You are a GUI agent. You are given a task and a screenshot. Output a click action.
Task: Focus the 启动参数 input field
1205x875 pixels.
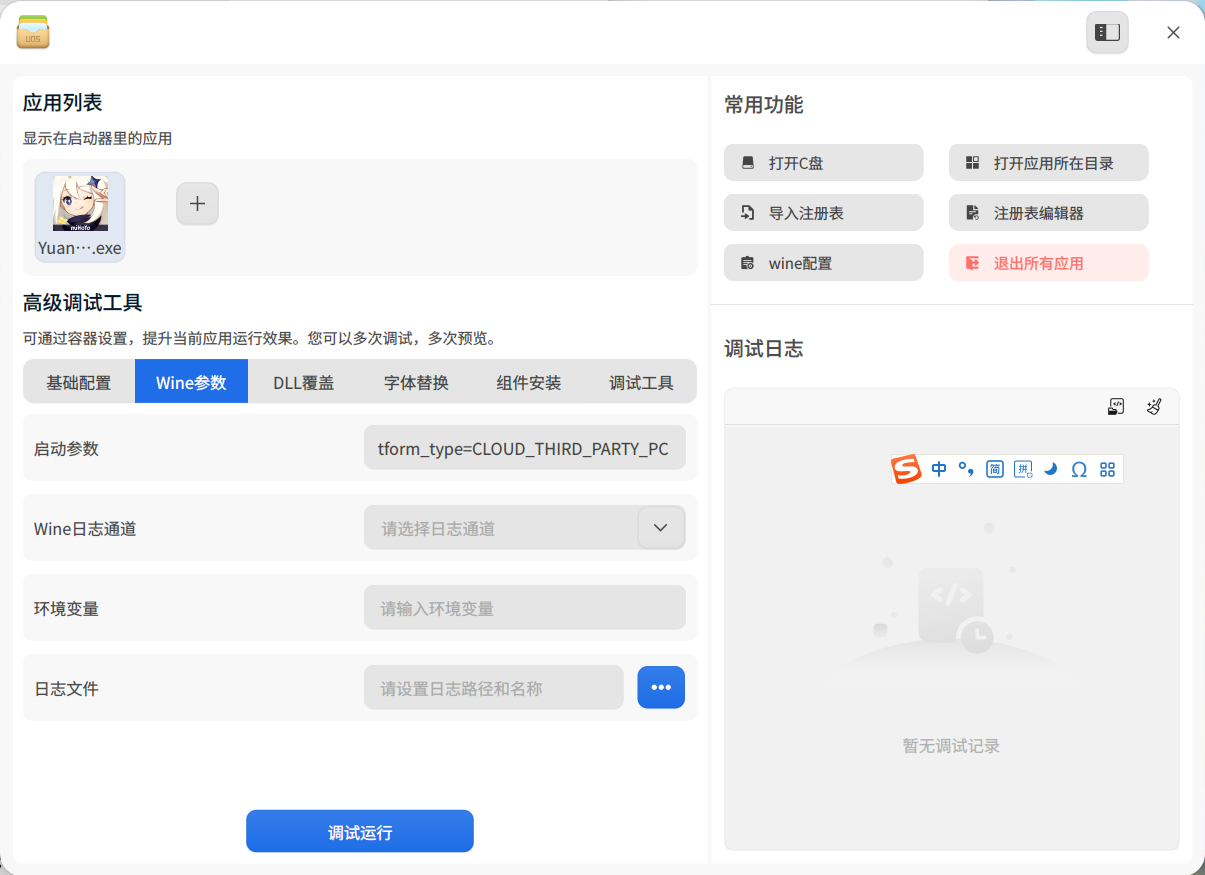(525, 448)
